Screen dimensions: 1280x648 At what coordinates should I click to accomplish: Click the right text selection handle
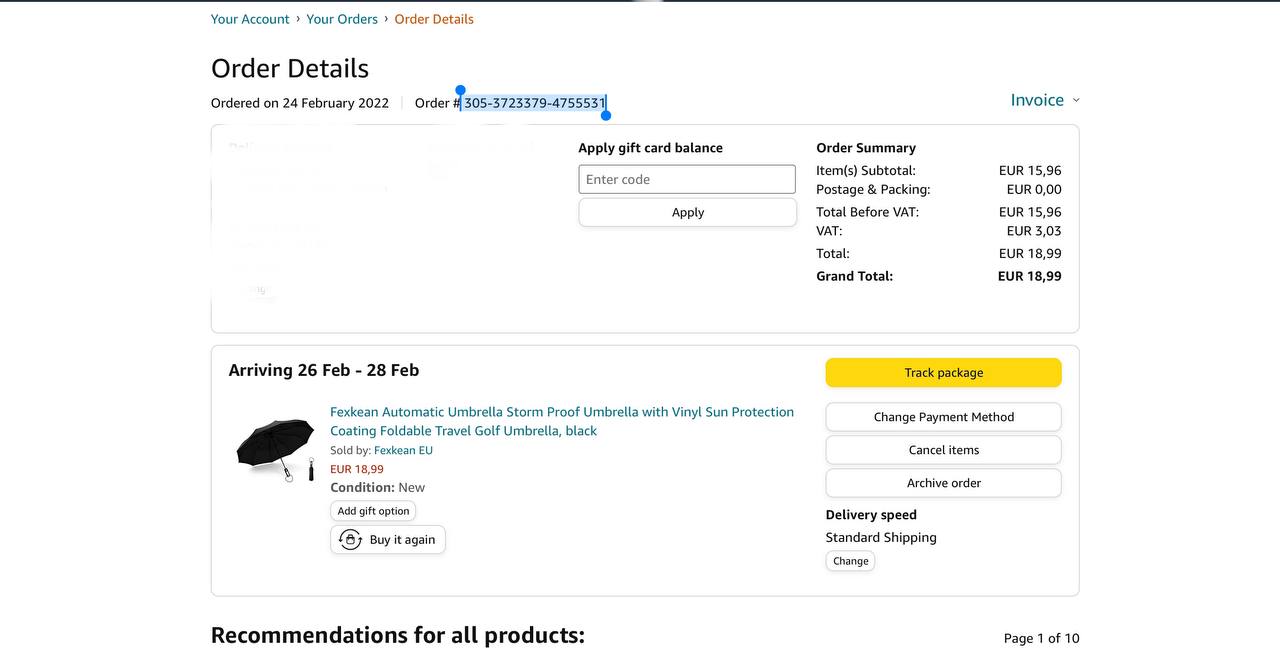(606, 115)
